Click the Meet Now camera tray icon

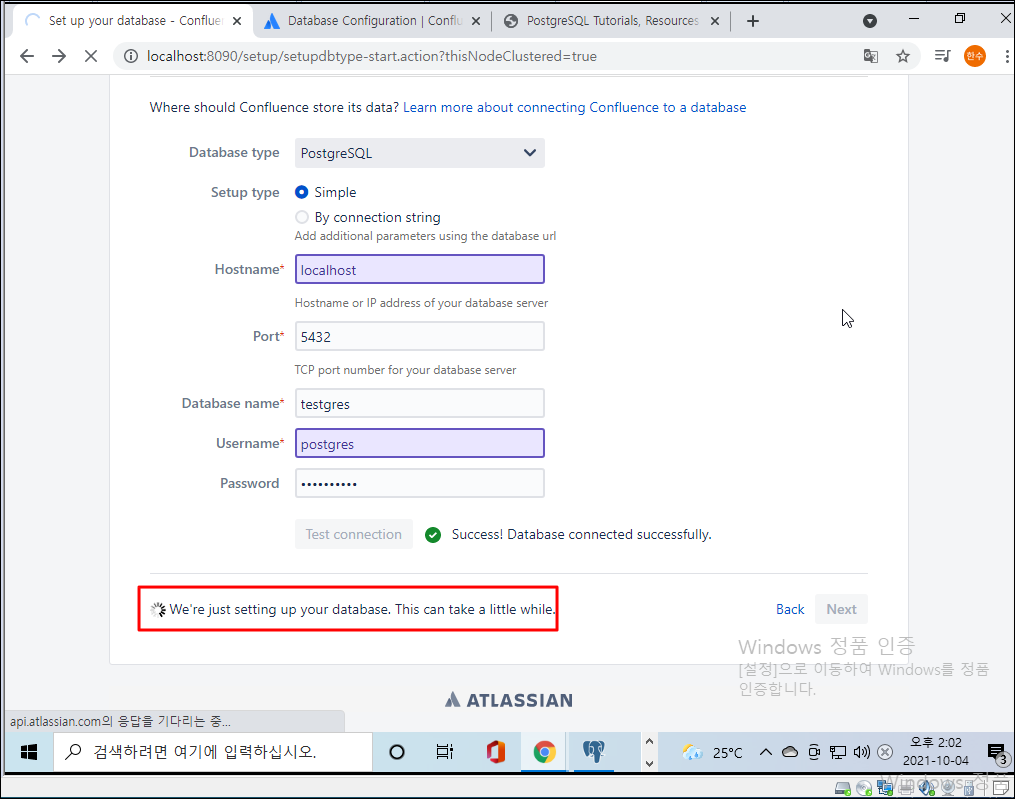pos(814,752)
